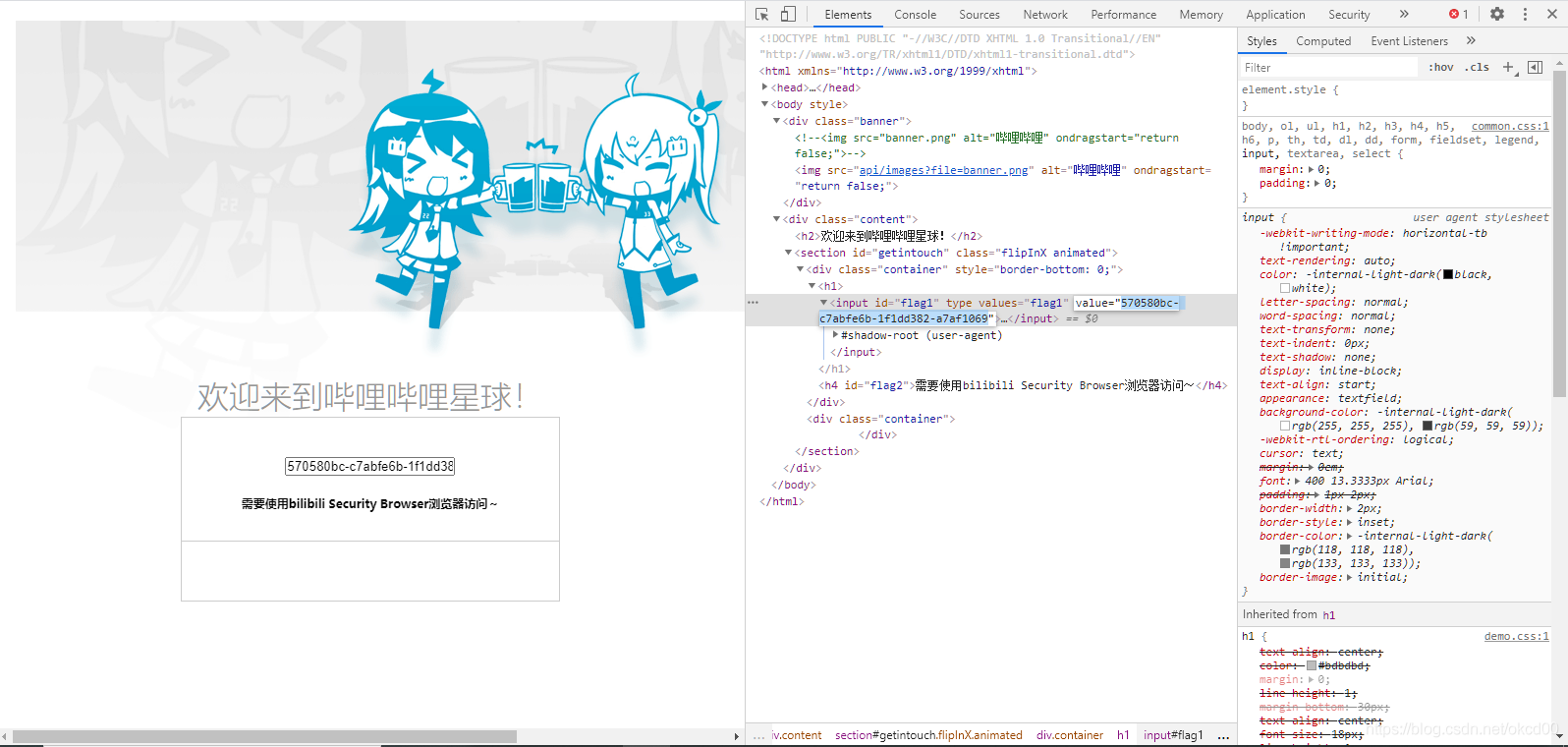The width and height of the screenshot is (1568, 747).
Task: Expand the font shorthand property triangle
Action: click(1297, 481)
